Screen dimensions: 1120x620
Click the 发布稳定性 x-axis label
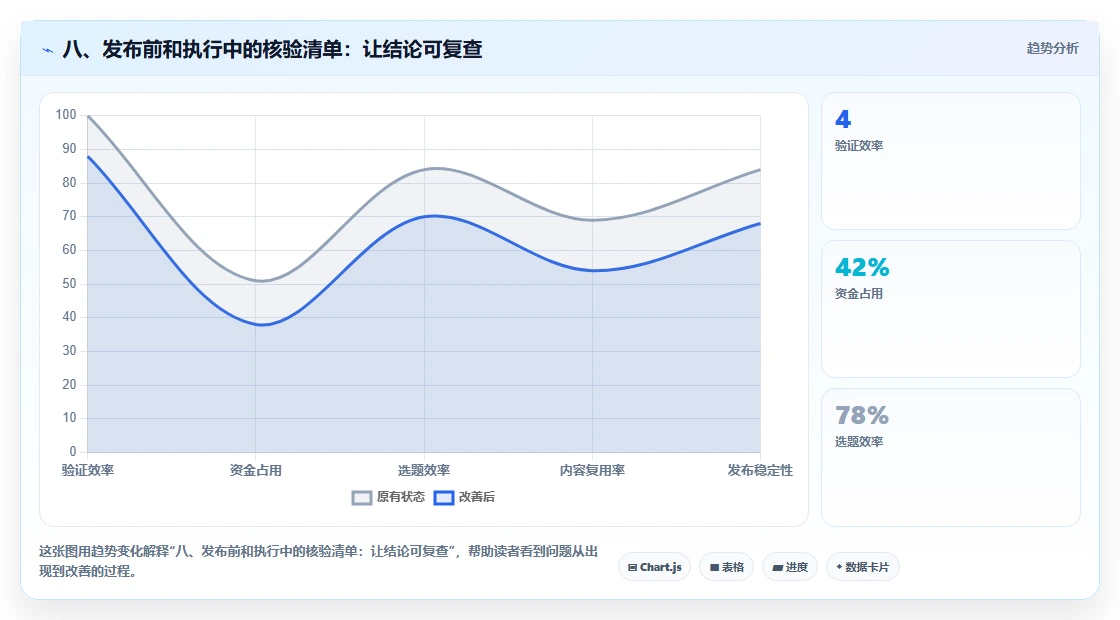click(x=760, y=470)
